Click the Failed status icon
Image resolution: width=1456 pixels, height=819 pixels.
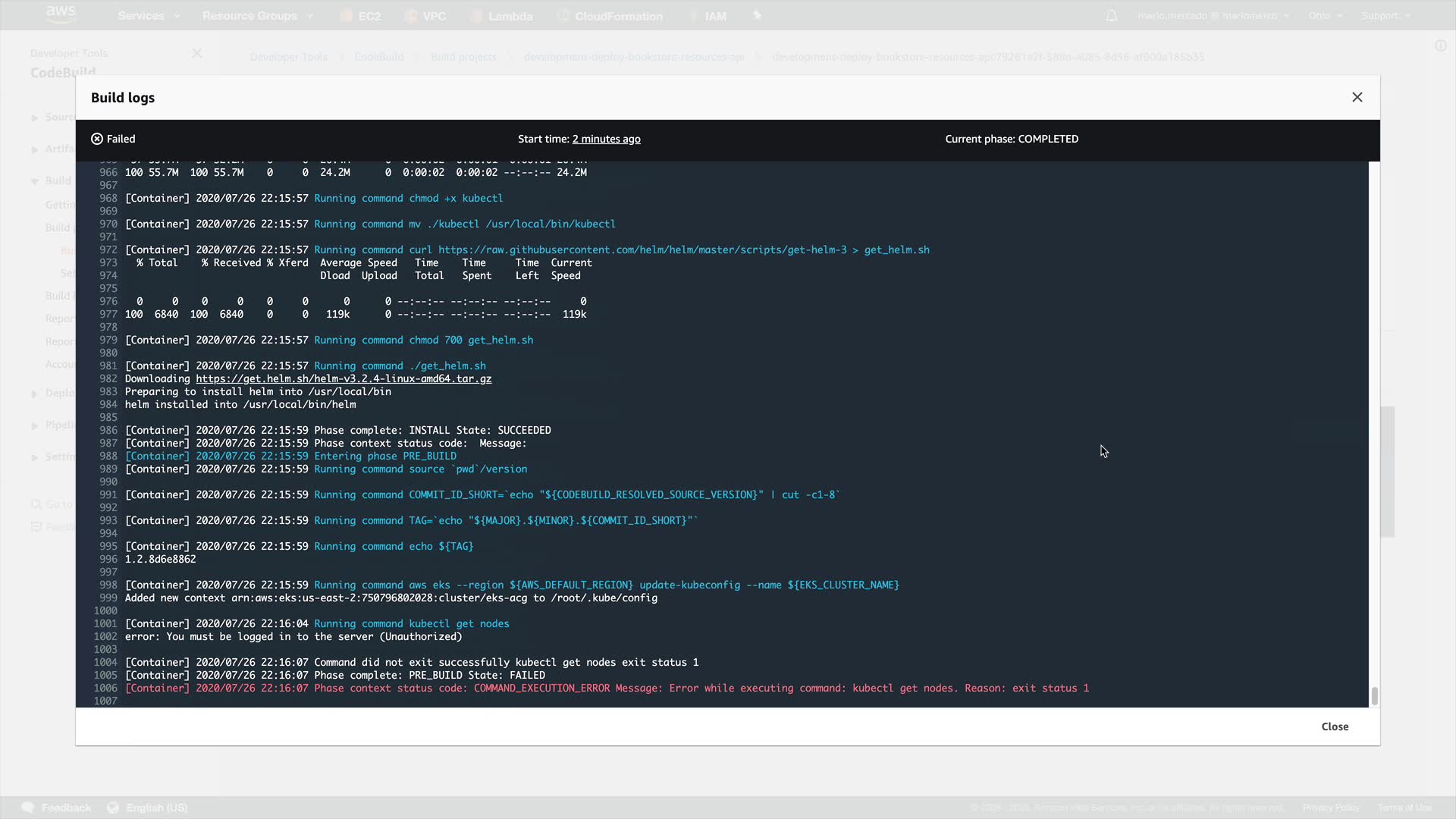(97, 139)
